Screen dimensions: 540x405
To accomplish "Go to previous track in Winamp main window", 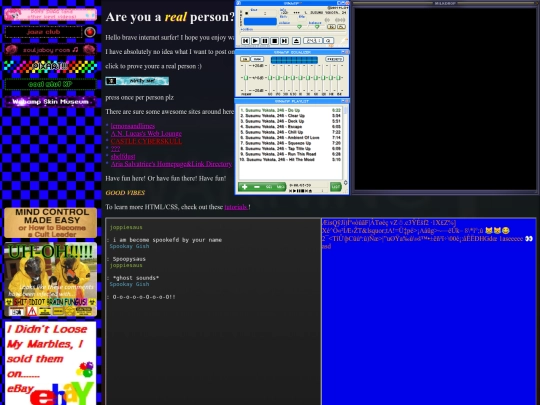I will 245,41.
